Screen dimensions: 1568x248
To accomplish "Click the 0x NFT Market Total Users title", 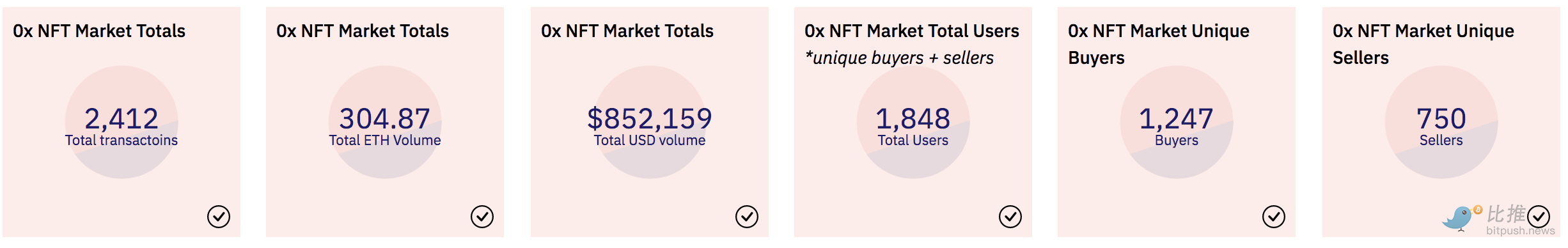I will coord(912,31).
